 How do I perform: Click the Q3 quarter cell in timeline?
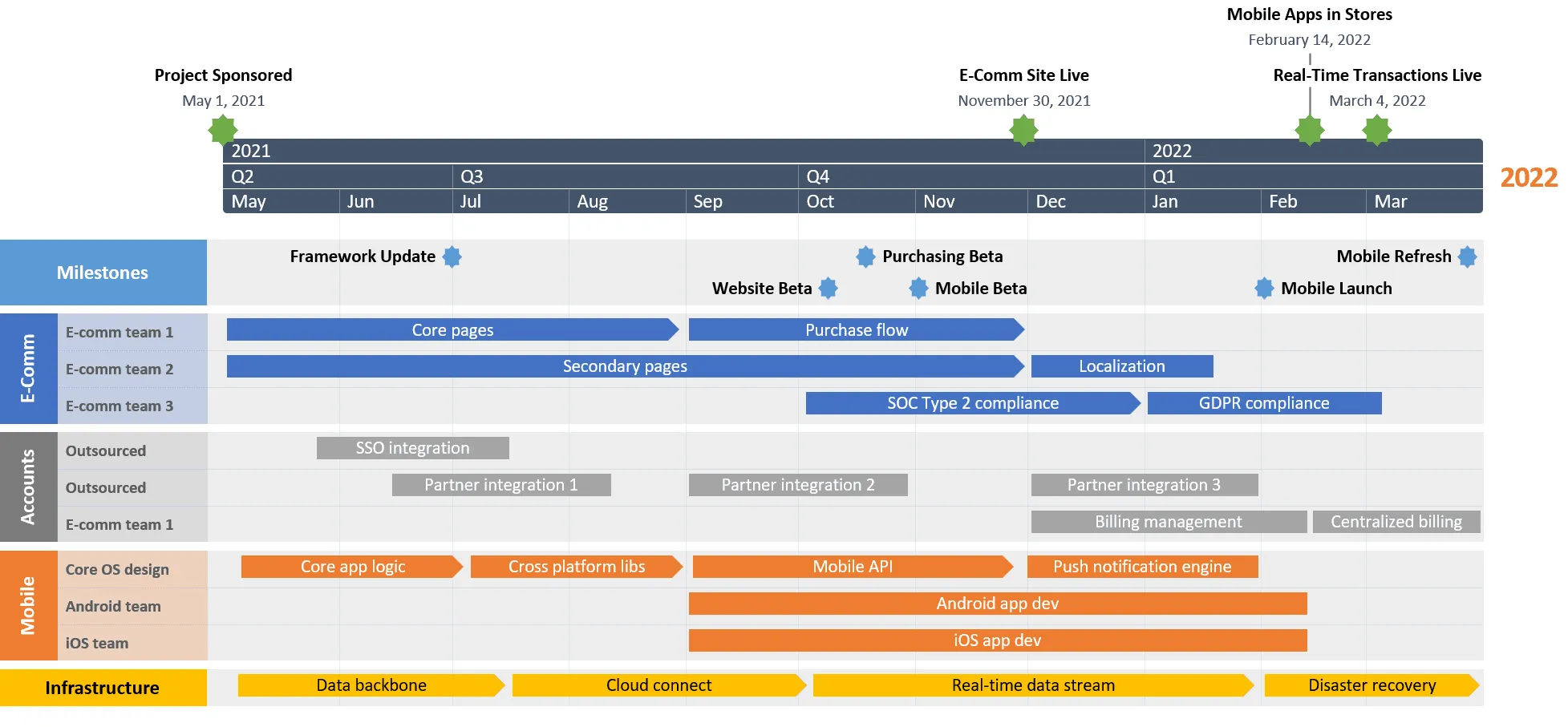point(626,176)
